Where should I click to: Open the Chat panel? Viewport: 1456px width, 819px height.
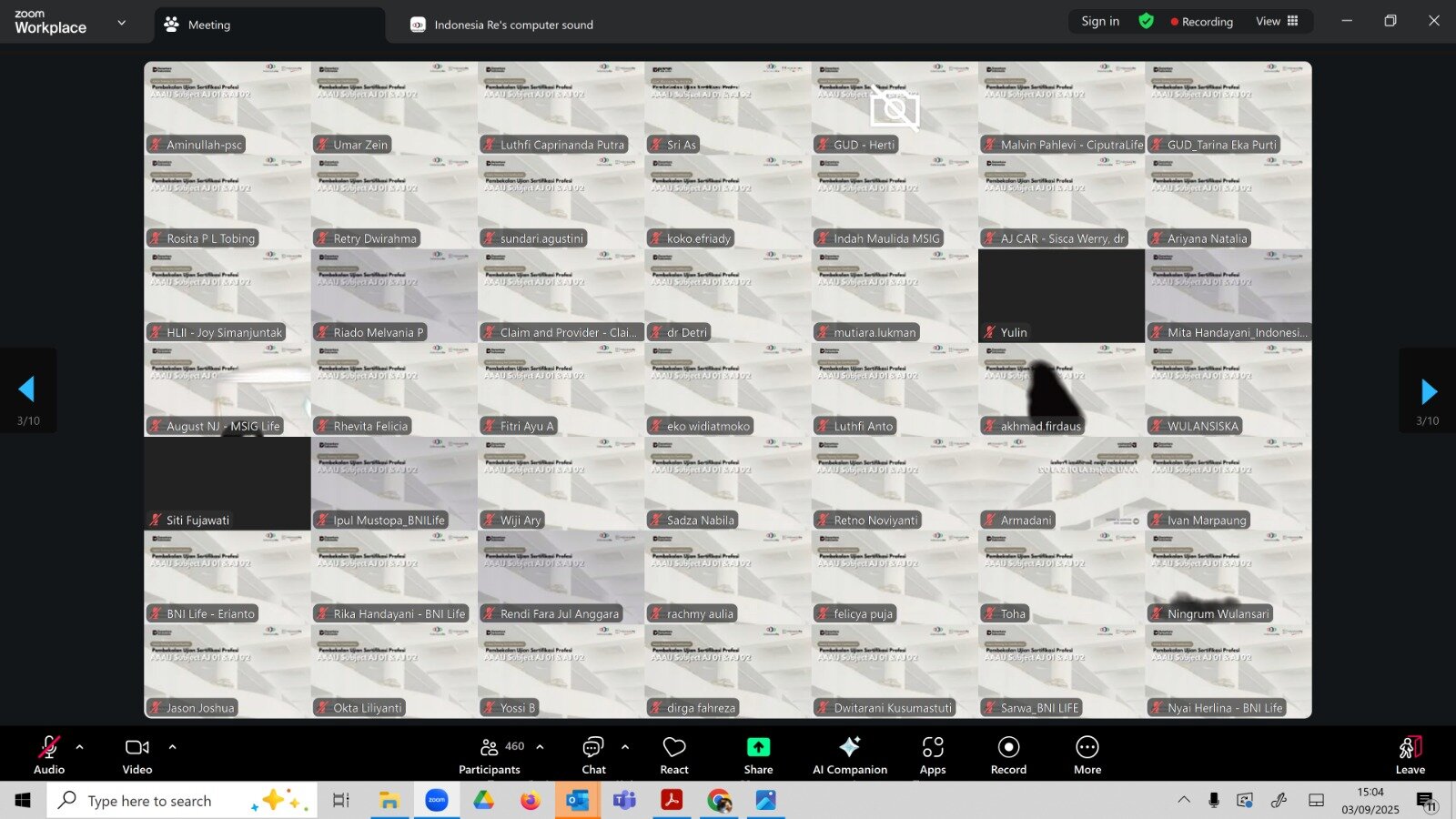pos(593,754)
